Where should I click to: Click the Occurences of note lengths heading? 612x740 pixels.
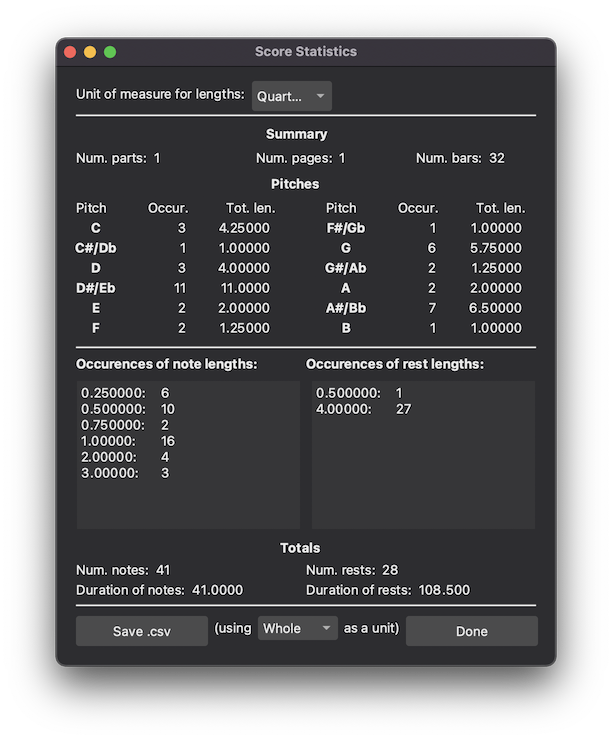166,364
